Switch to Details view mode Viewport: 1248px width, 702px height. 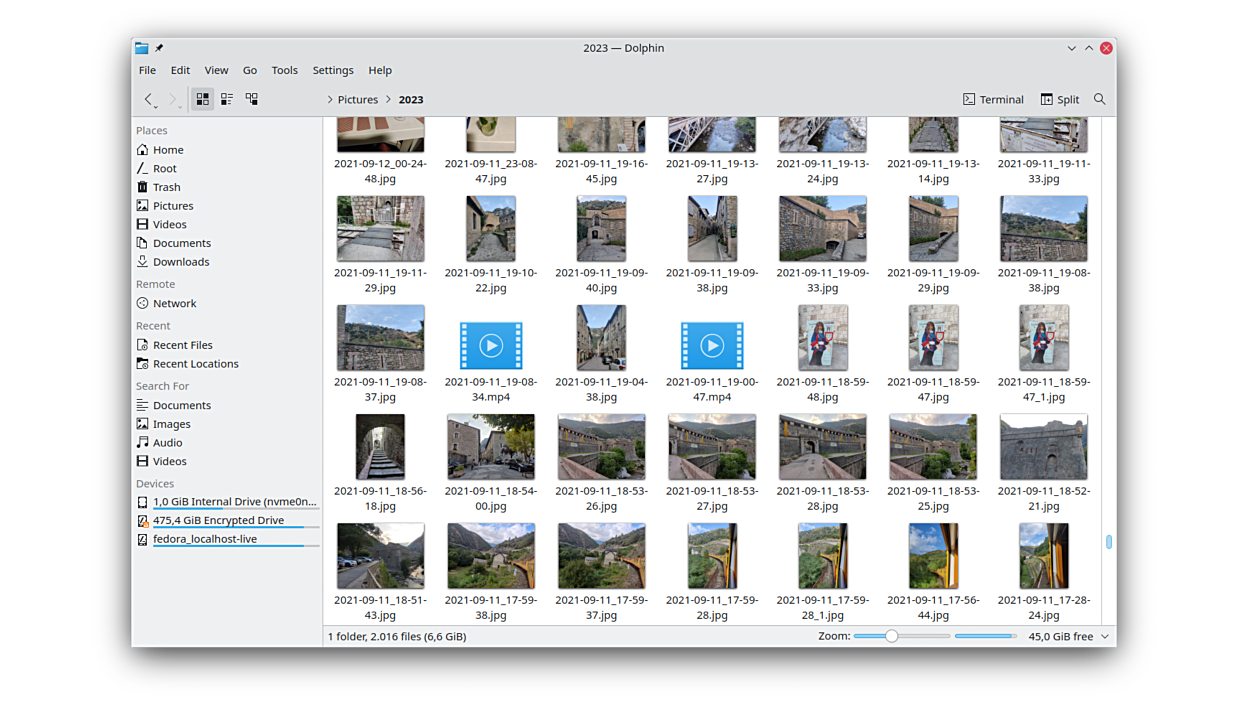(252, 99)
